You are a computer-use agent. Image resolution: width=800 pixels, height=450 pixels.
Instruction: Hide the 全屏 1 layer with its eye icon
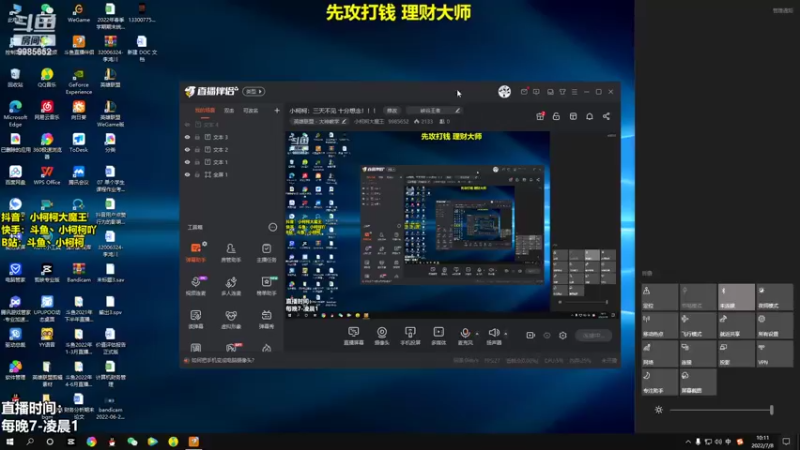[187, 174]
